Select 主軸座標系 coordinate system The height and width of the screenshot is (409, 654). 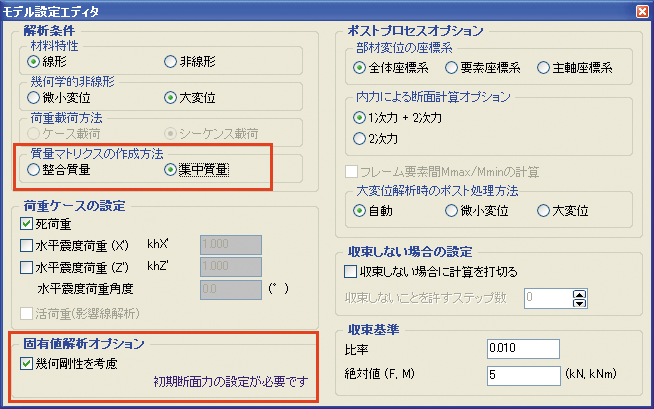(543, 68)
